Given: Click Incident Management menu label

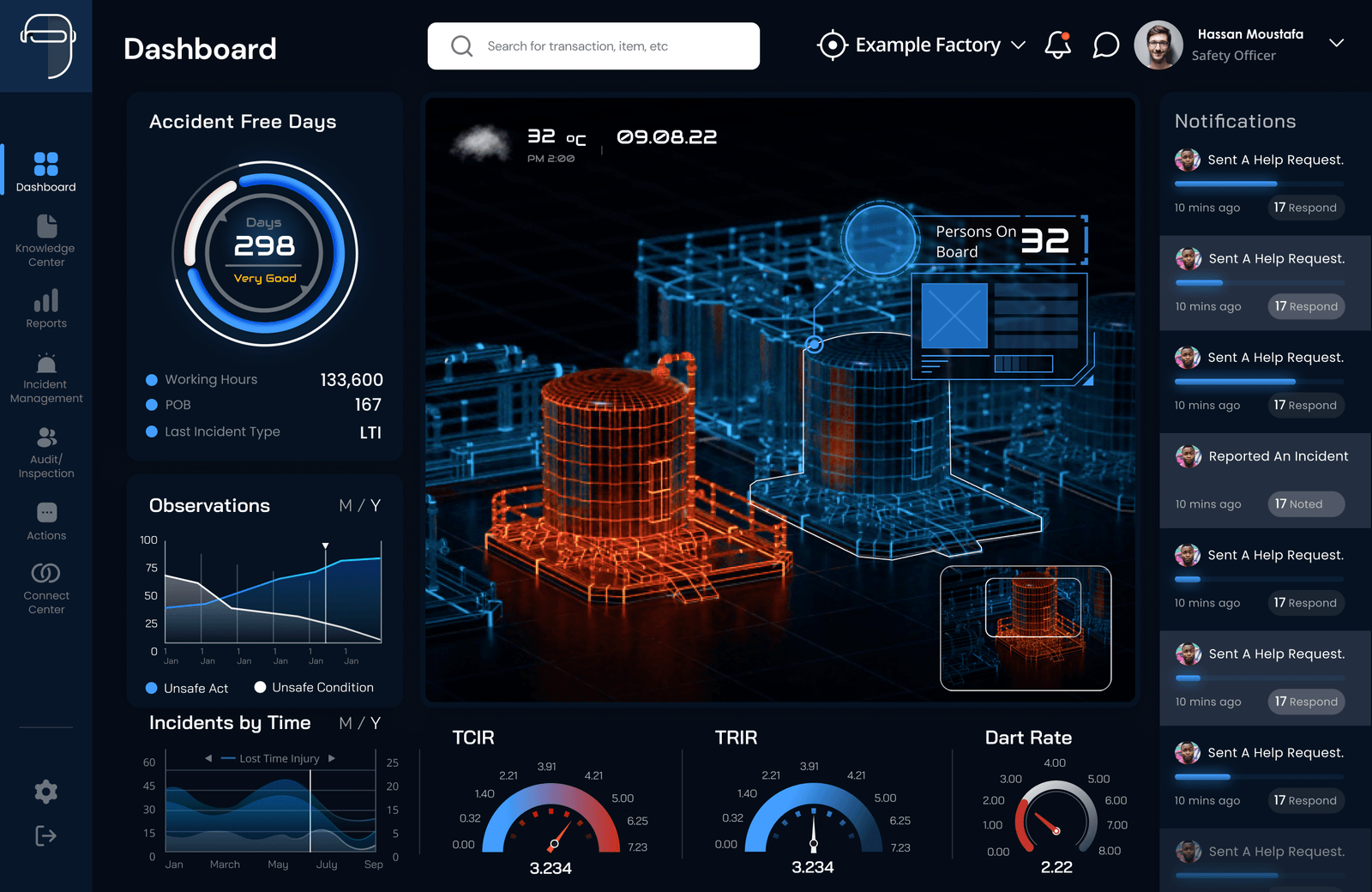Looking at the screenshot, I should pos(46,391).
